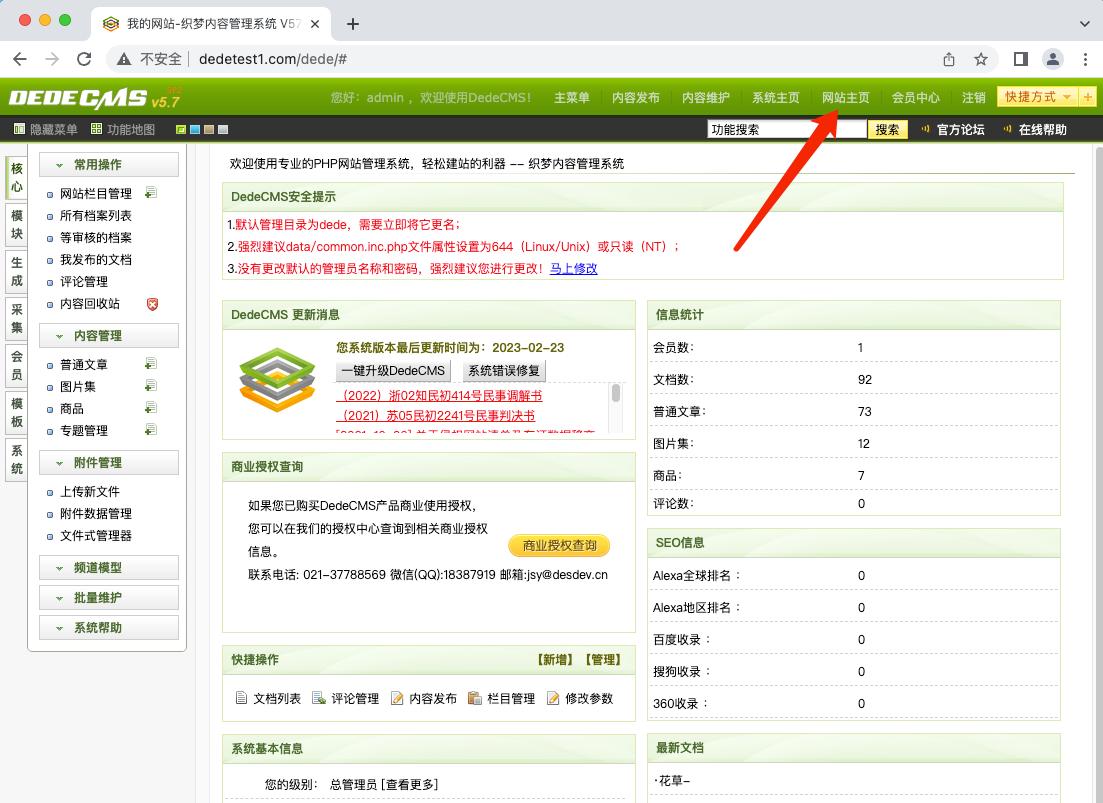
Task: Click the plus button beside 快捷方式
Action: (1088, 97)
